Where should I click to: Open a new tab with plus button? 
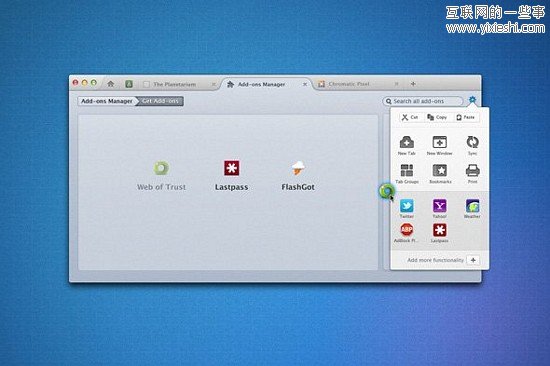point(413,84)
